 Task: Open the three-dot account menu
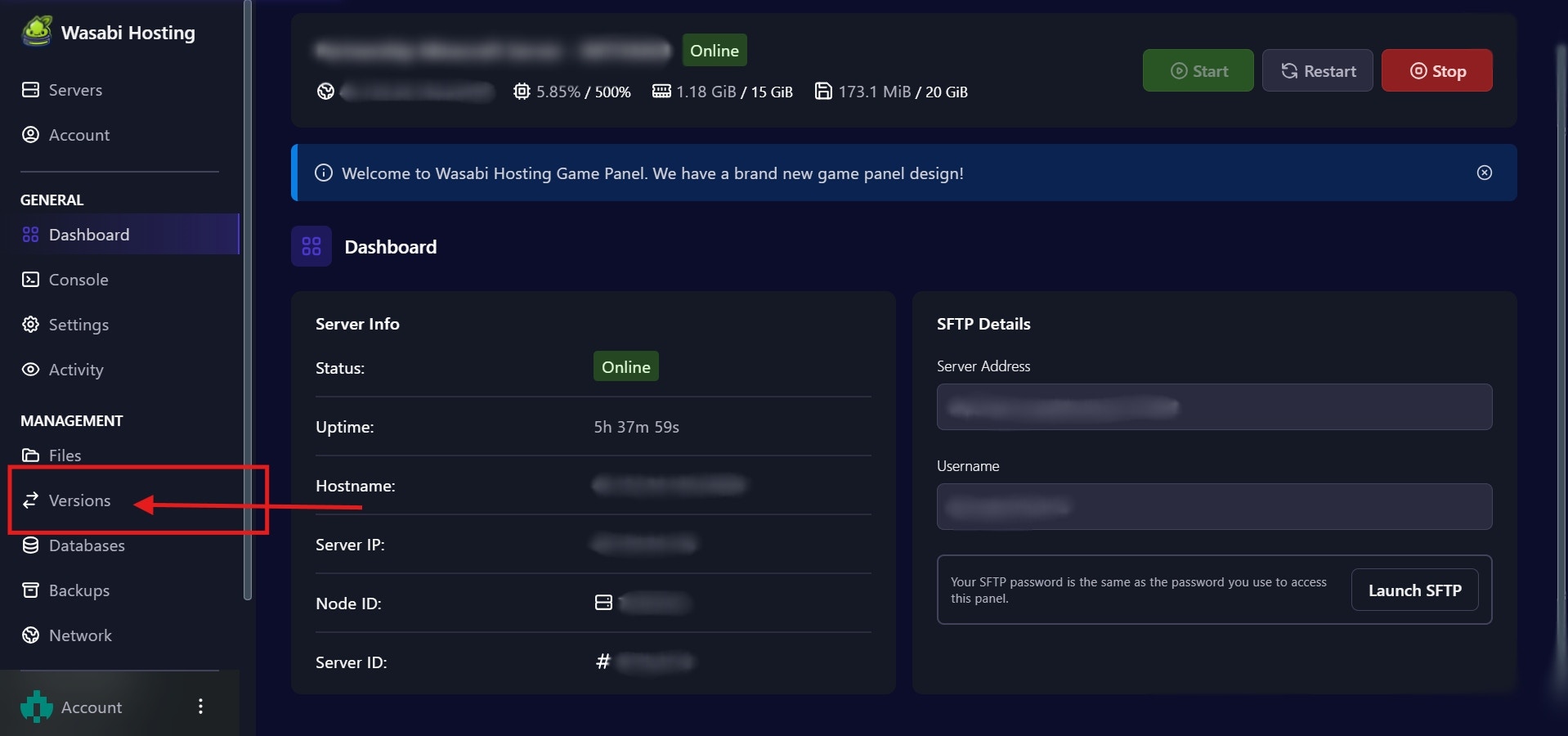[200, 707]
